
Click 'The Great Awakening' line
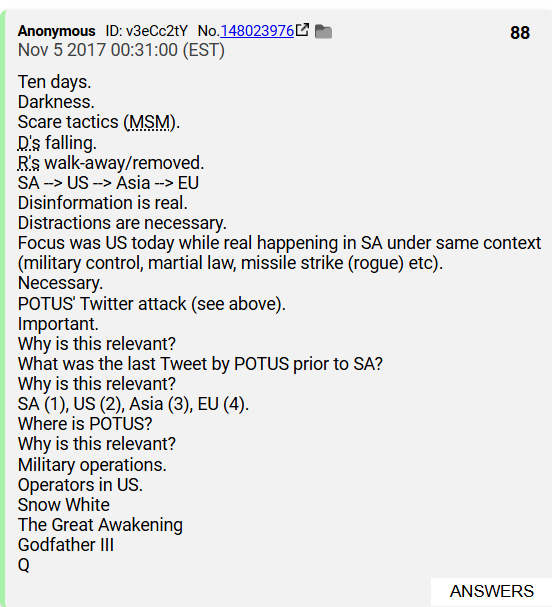[100, 525]
